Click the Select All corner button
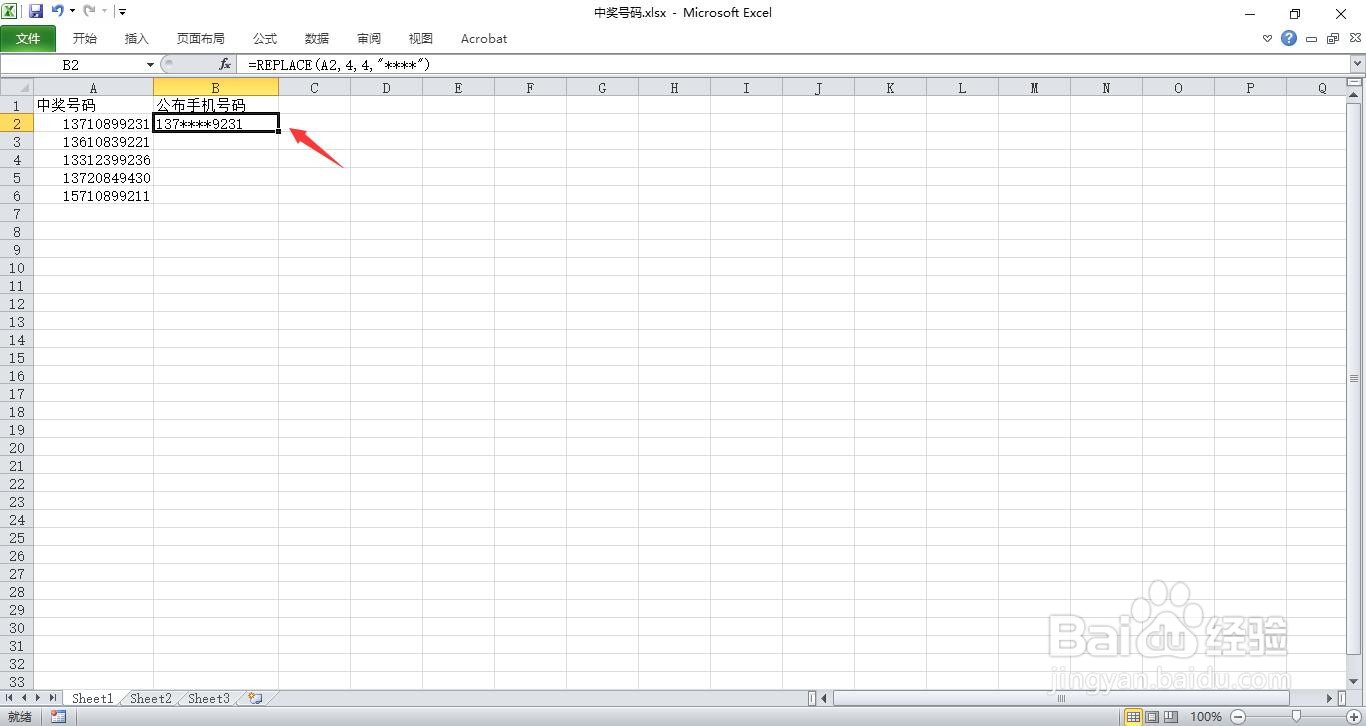 click(17, 87)
